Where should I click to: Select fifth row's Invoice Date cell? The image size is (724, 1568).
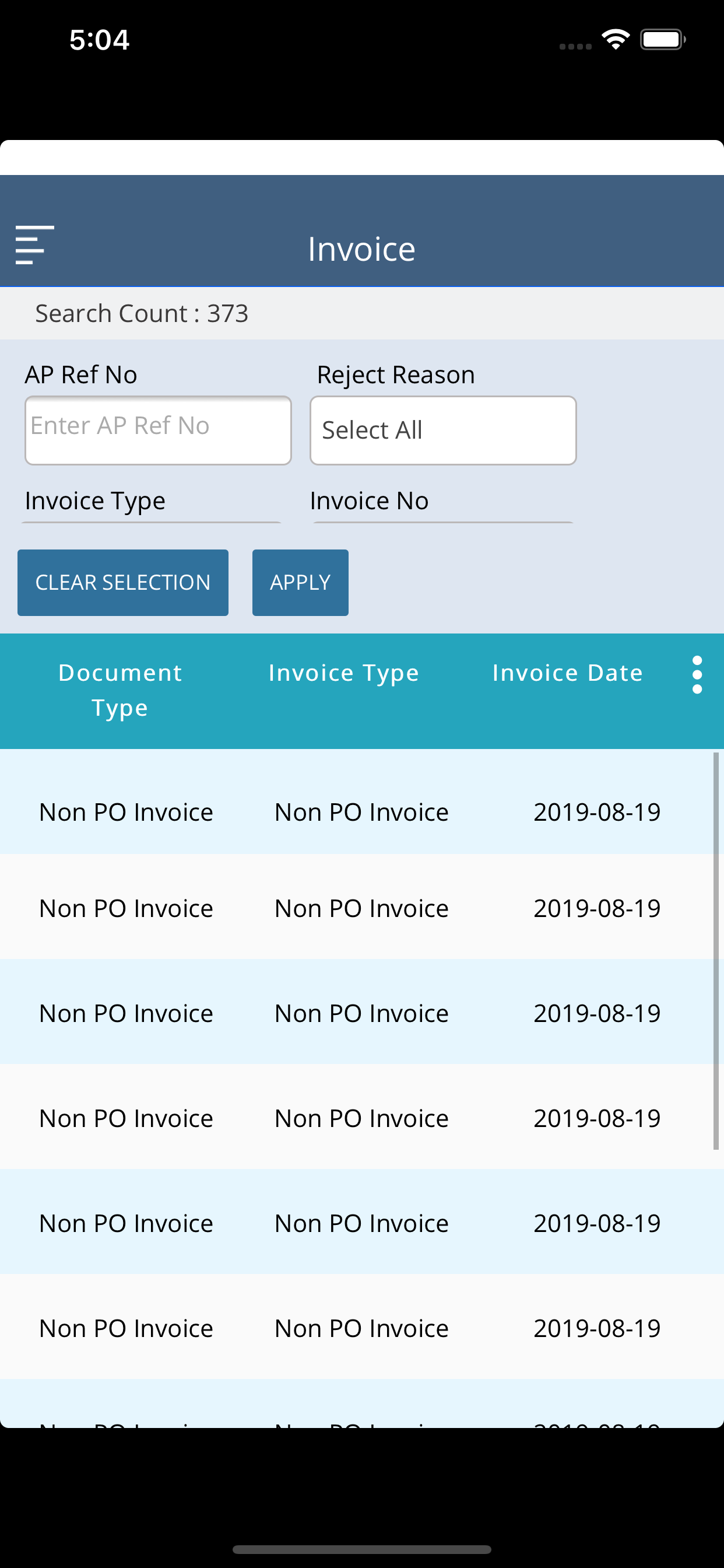pyautogui.click(x=597, y=1223)
